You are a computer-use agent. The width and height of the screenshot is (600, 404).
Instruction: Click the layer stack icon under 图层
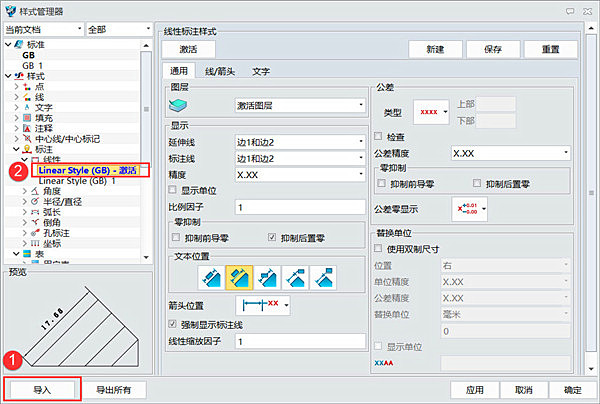tap(181, 106)
